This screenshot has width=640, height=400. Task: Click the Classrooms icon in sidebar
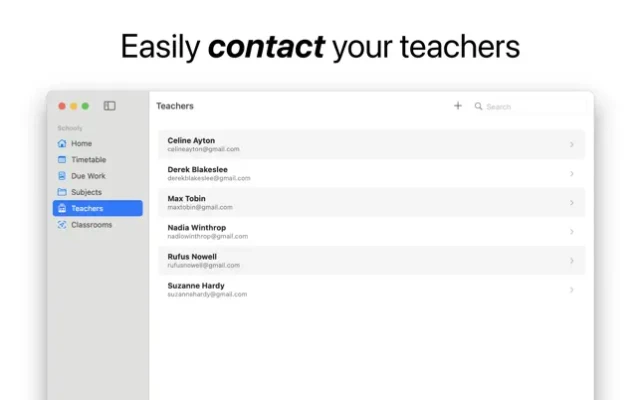click(62, 225)
